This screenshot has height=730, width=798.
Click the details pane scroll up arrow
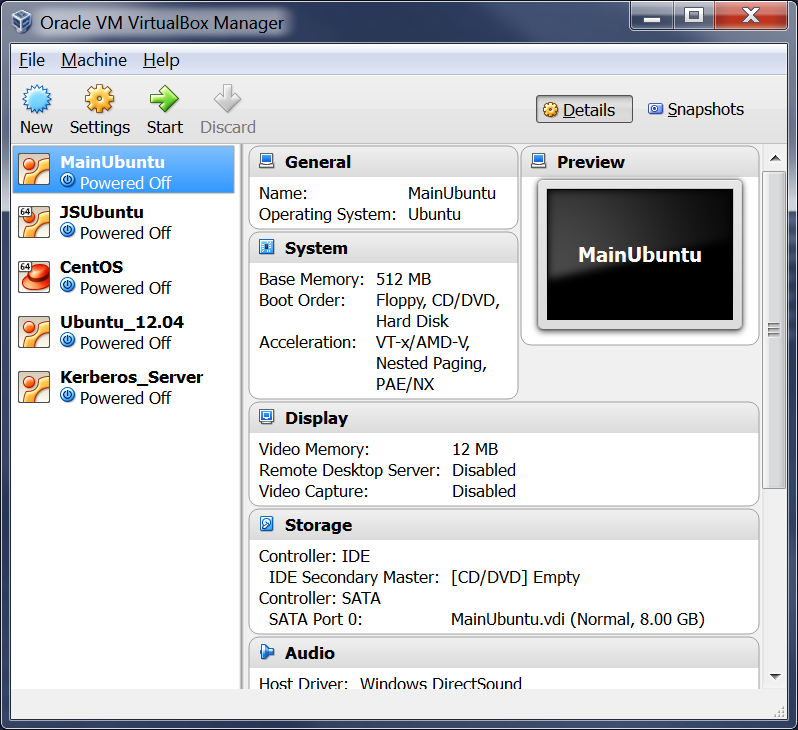tap(775, 158)
